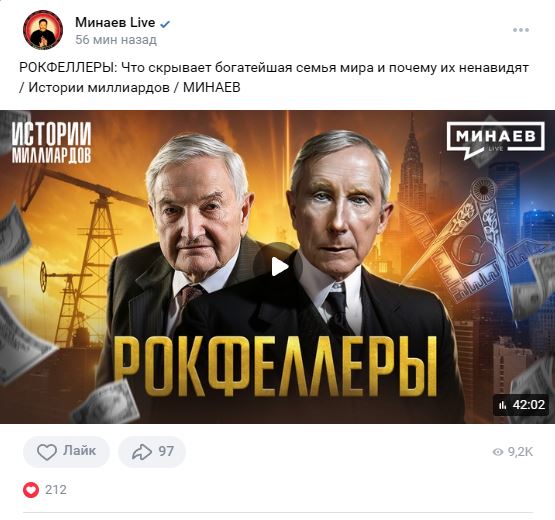Open the post via '56 мин назад' timestamp
Screen dimensions: 555x520
(x=116, y=40)
